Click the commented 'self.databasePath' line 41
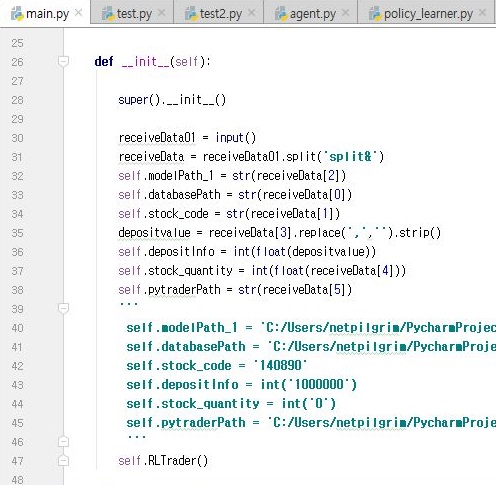The width and height of the screenshot is (496, 485). [x=311, y=347]
